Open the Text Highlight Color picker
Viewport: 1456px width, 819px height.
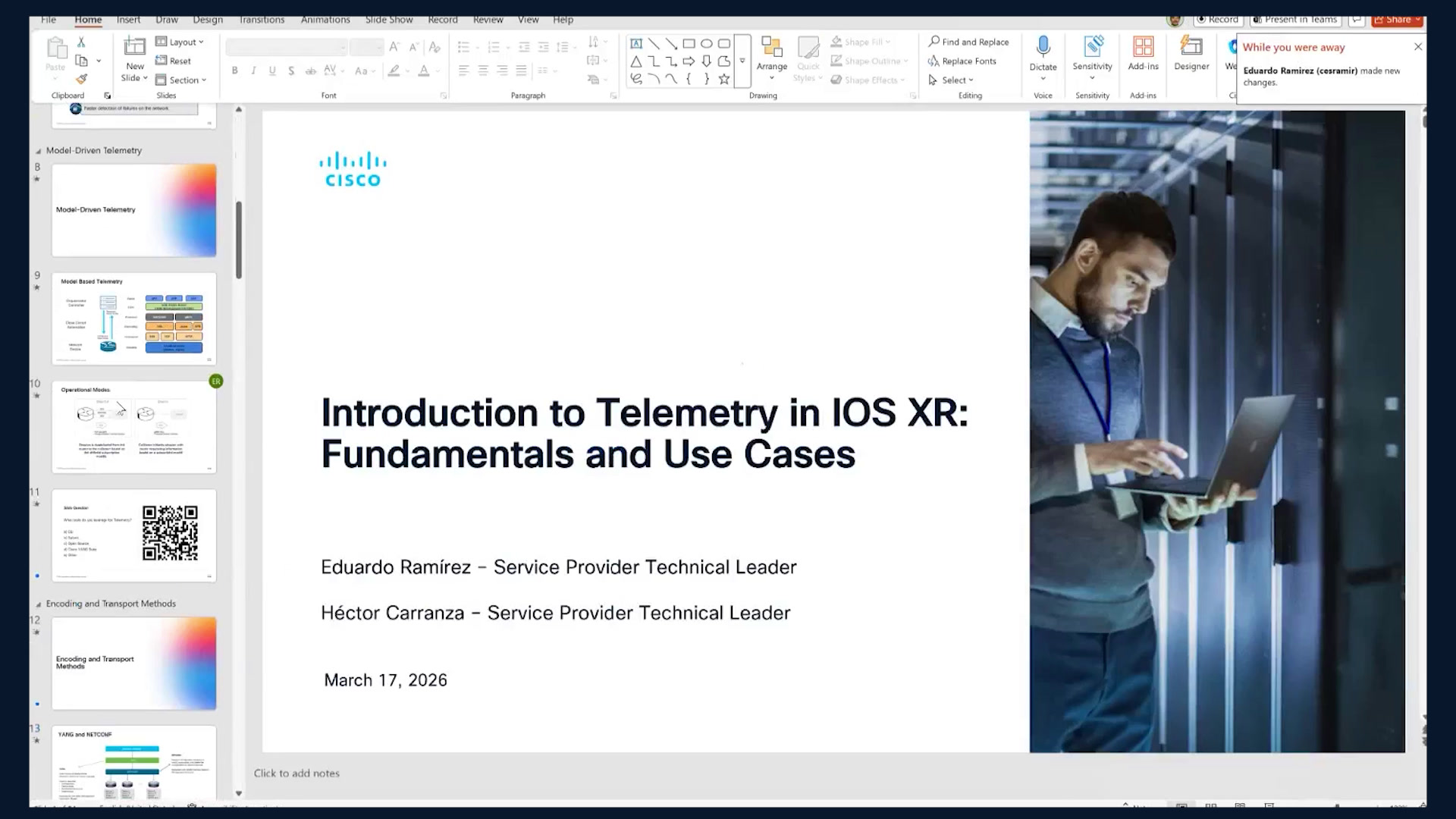point(394,71)
